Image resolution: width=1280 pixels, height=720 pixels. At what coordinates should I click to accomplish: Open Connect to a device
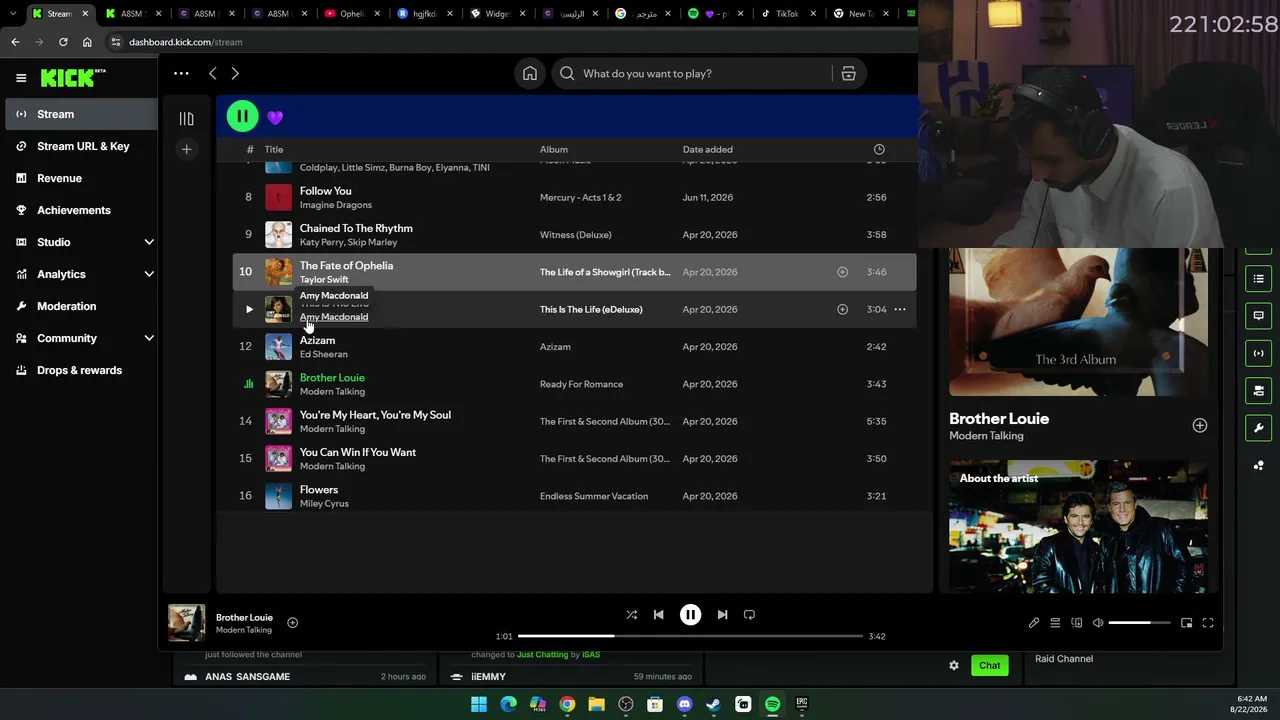click(1076, 623)
